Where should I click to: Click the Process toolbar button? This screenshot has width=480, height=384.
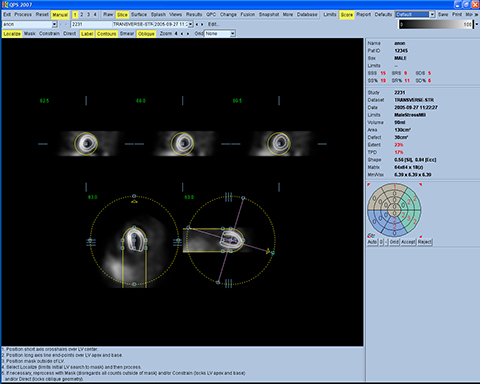coord(23,15)
